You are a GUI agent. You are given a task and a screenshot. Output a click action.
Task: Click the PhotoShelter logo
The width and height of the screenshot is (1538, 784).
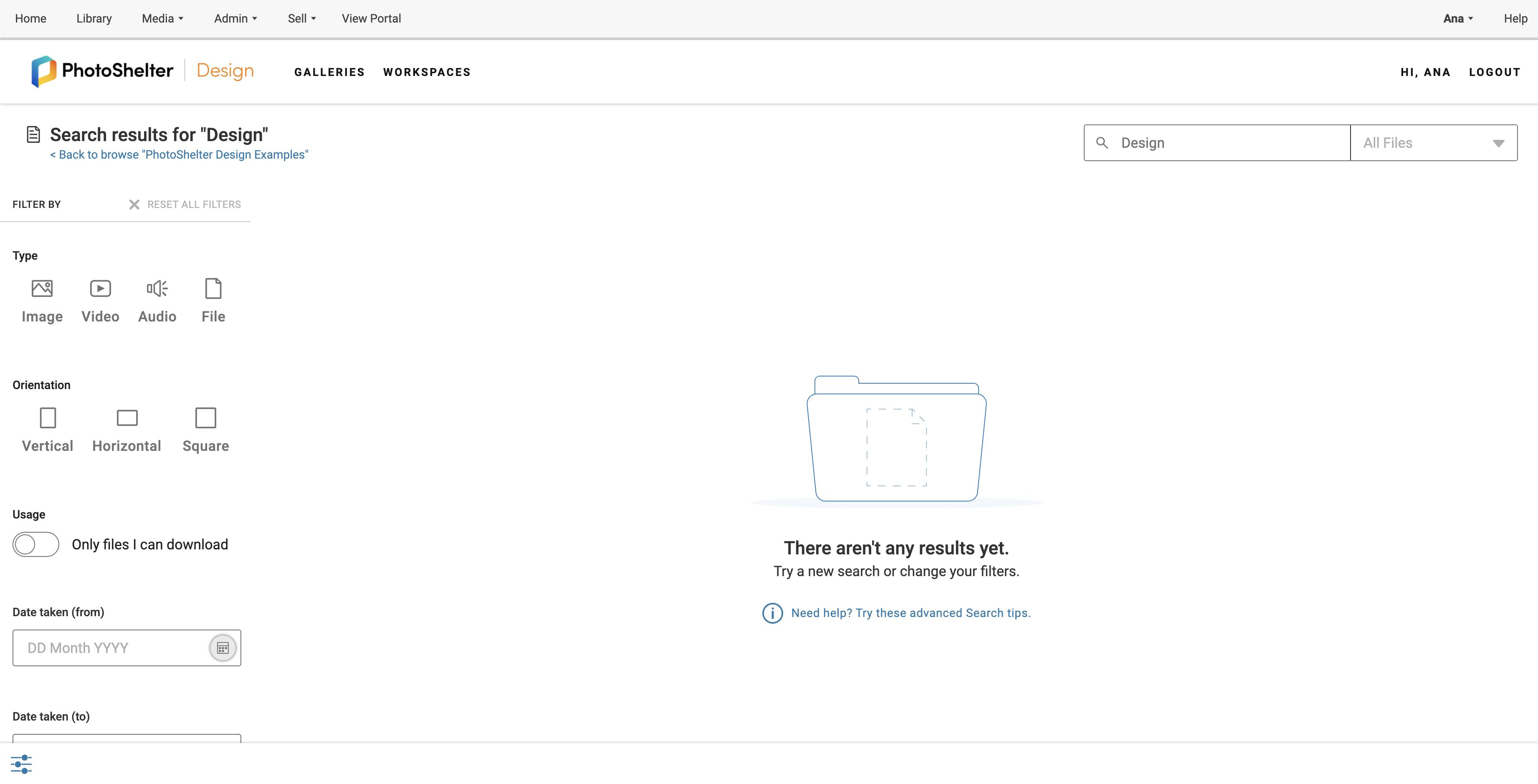(x=103, y=71)
